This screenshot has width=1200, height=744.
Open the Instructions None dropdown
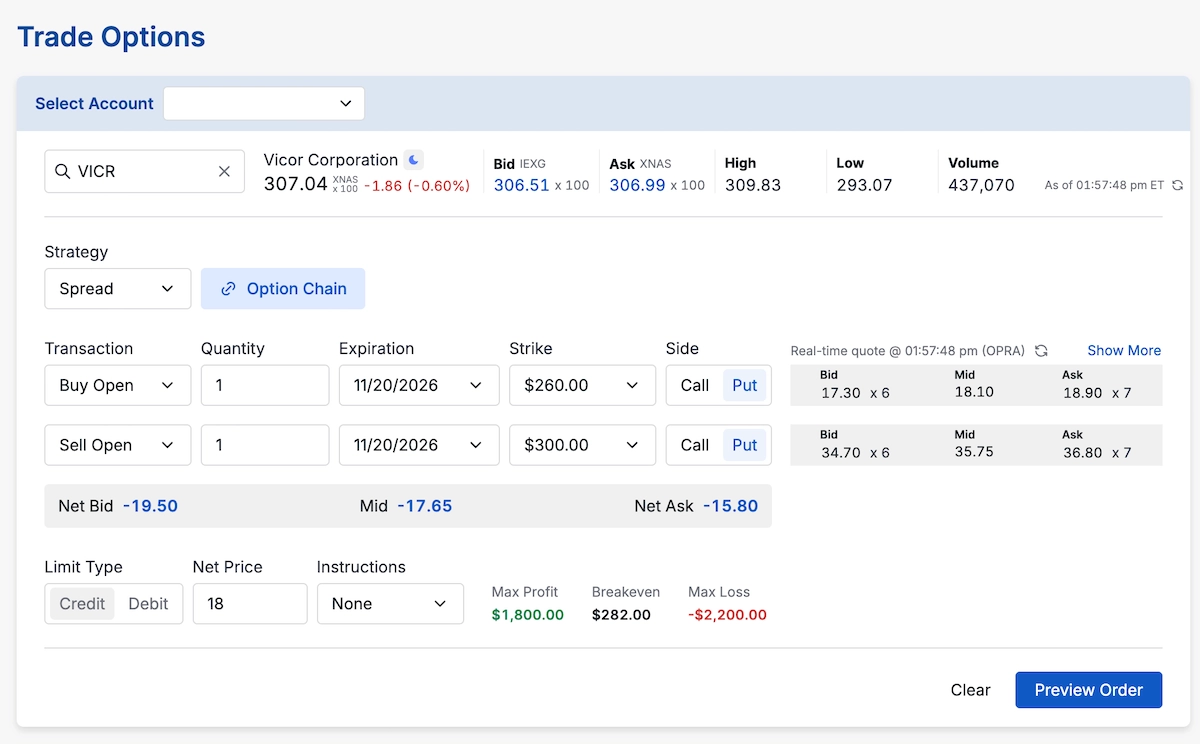(x=390, y=604)
